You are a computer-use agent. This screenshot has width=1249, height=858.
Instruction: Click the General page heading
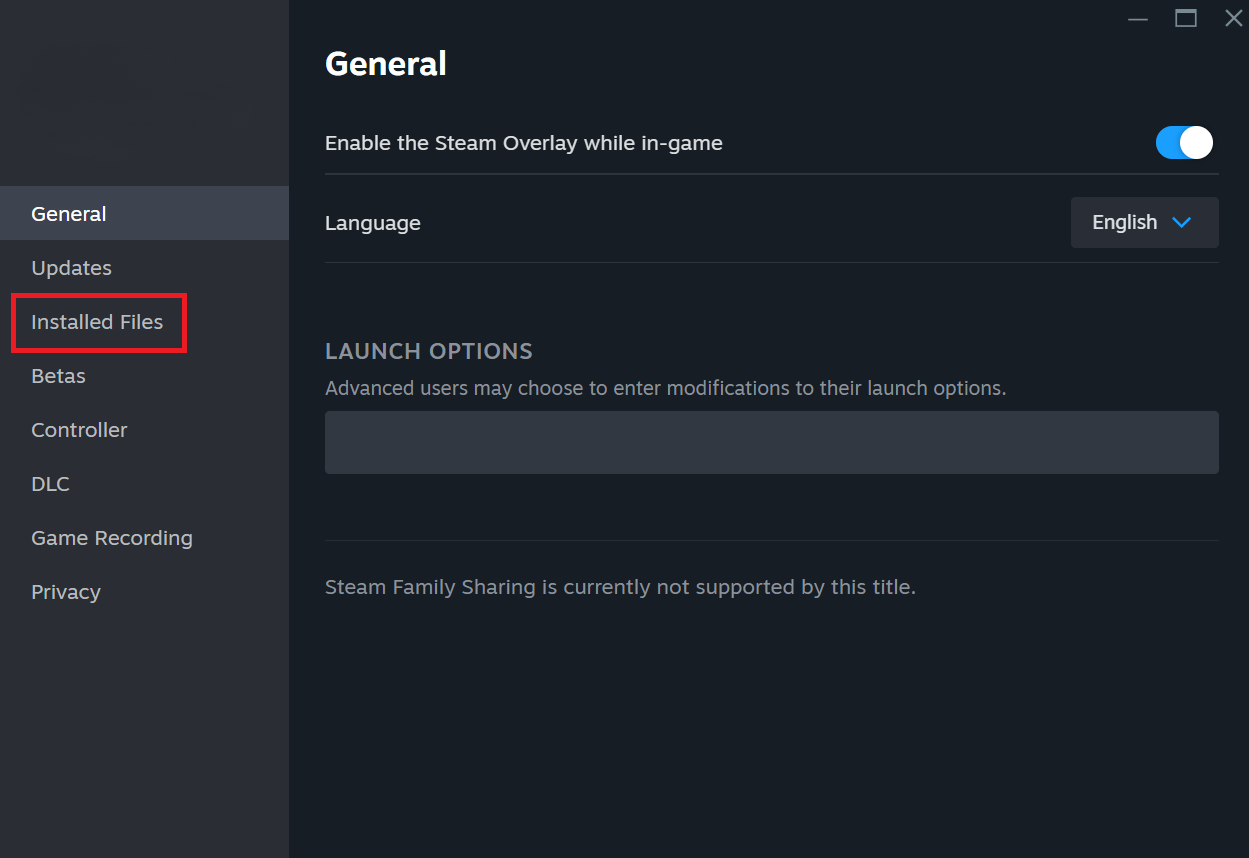coord(386,64)
